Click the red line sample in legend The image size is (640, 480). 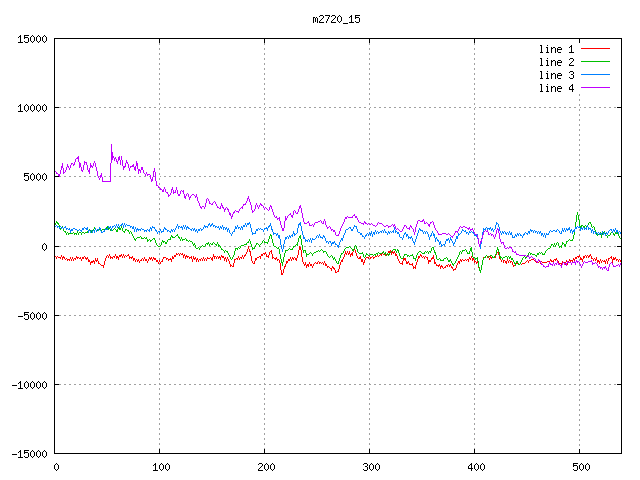pos(595,49)
